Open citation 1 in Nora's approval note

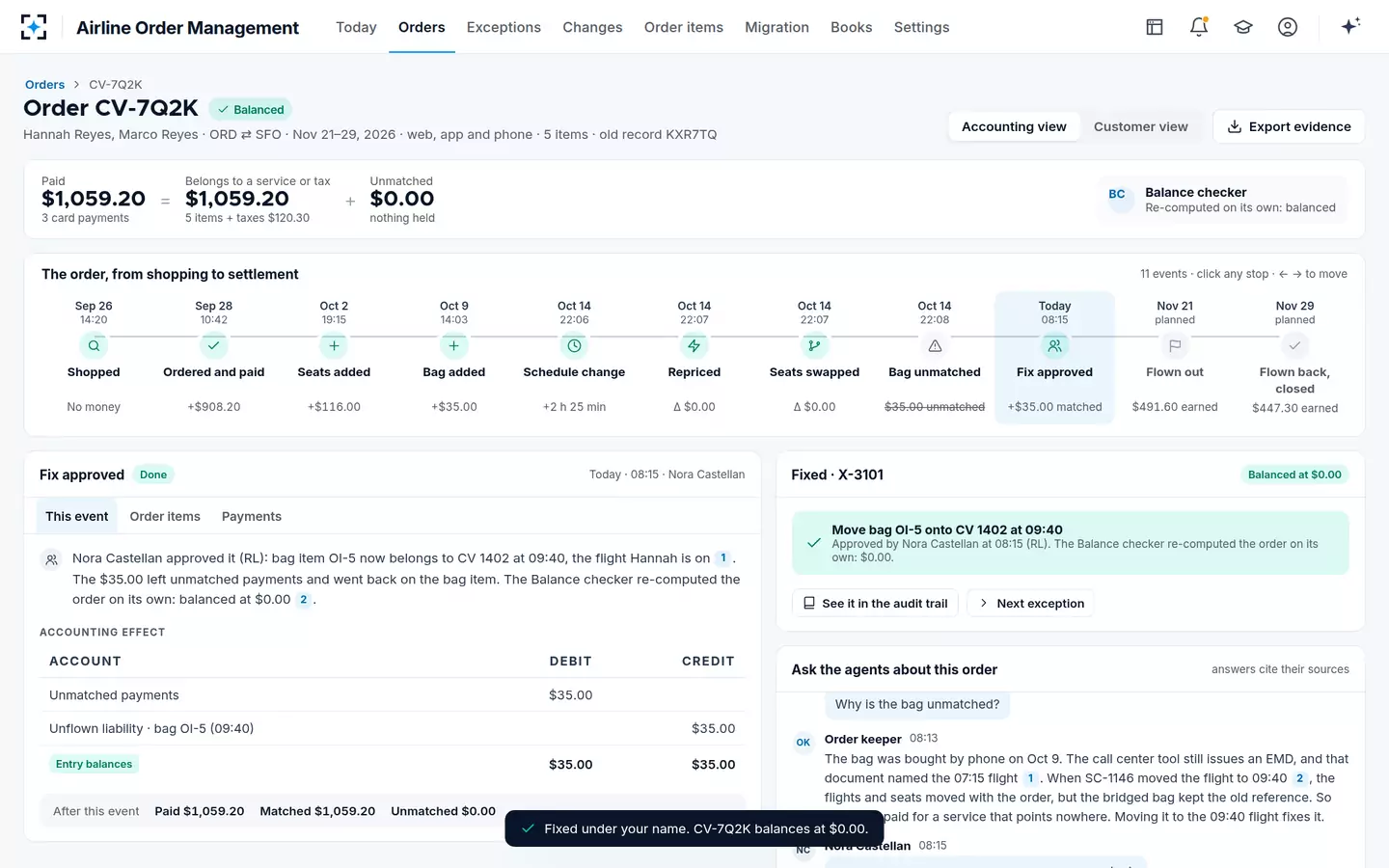click(x=723, y=558)
